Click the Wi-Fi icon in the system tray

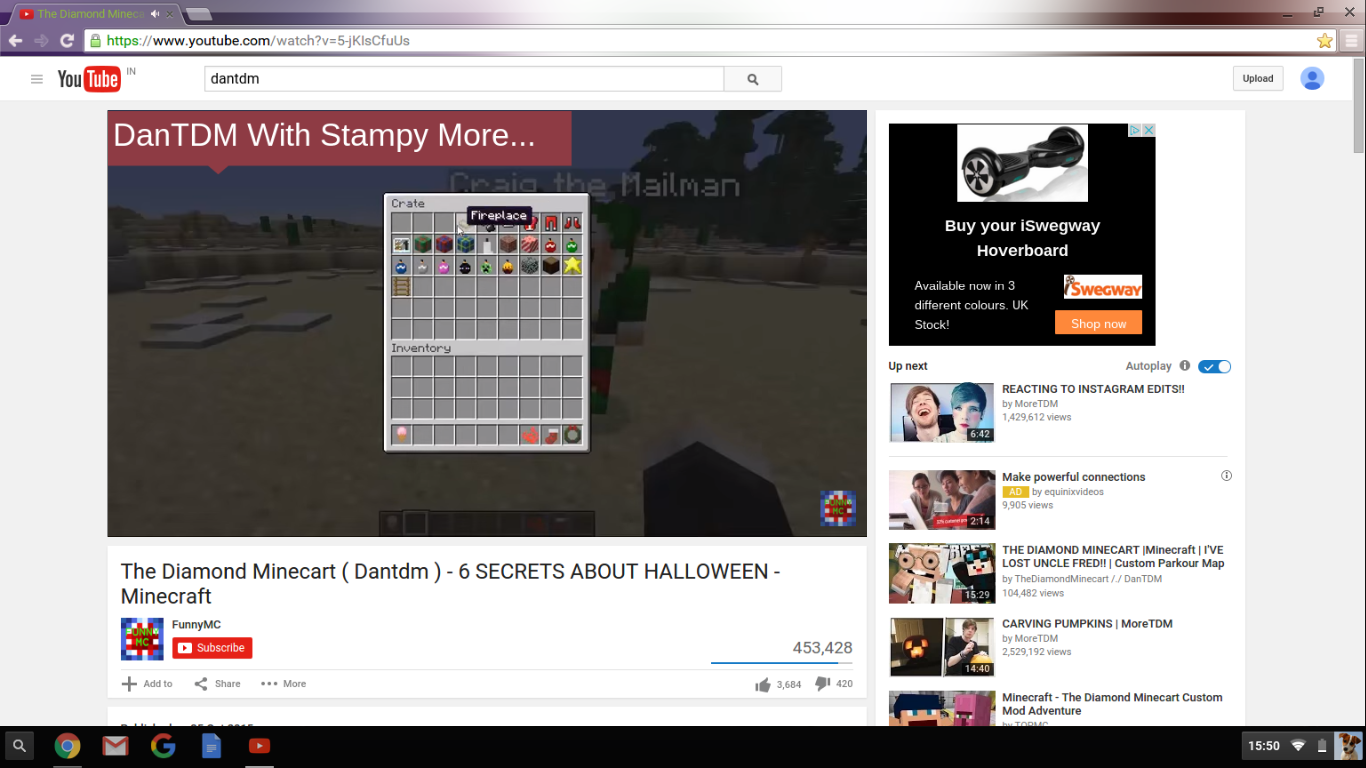(1298, 746)
